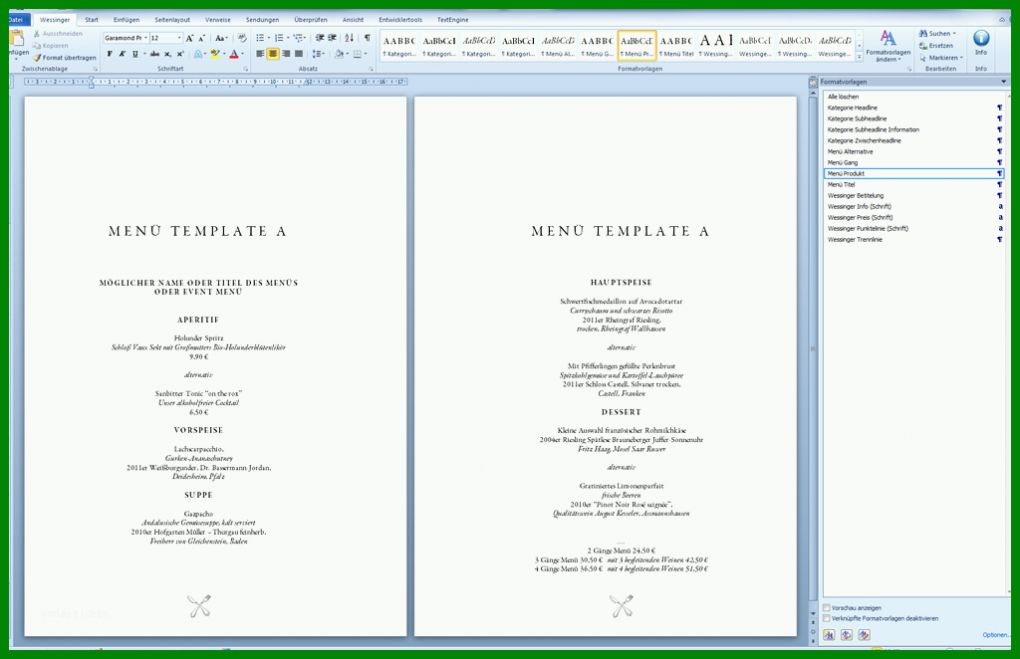Clear all formatting icon
The image size is (1020, 659).
tap(242, 38)
